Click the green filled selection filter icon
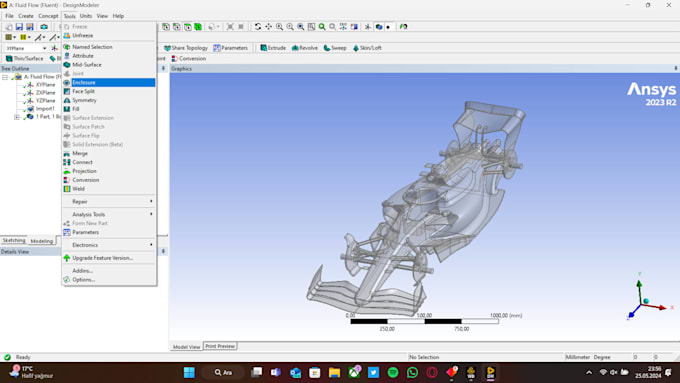 pos(198,27)
